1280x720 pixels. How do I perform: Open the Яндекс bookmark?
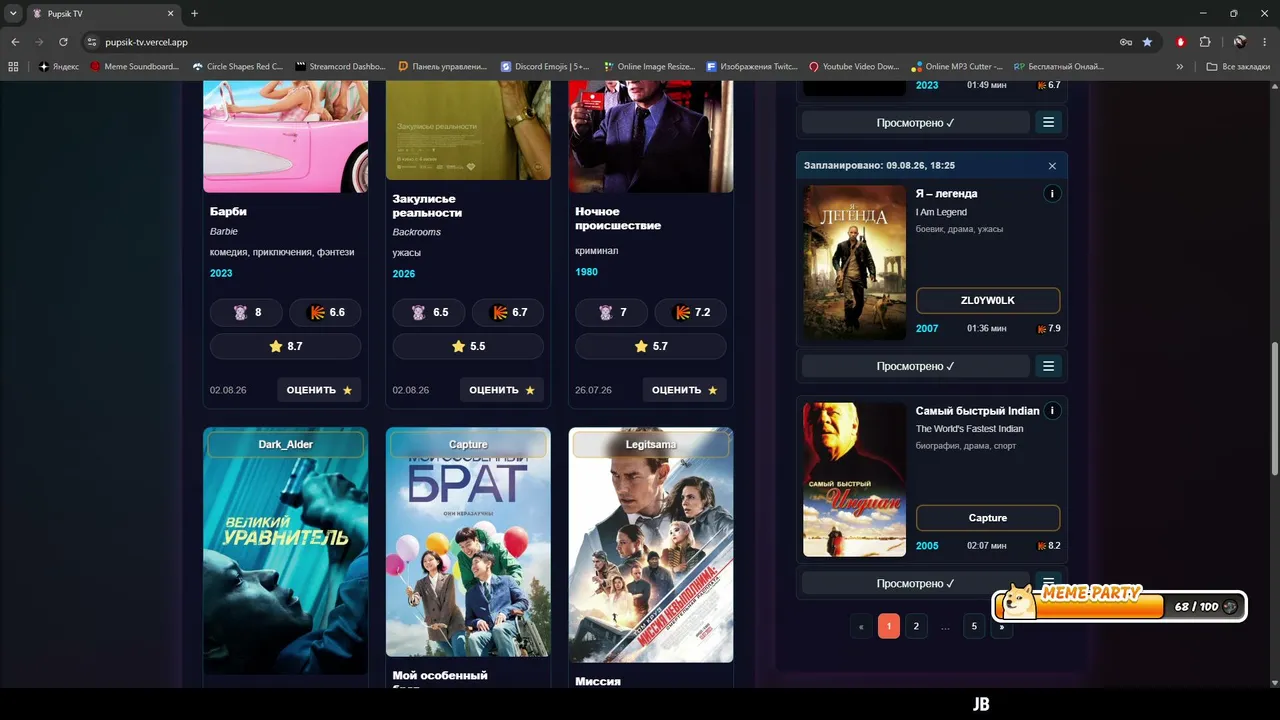(x=59, y=67)
